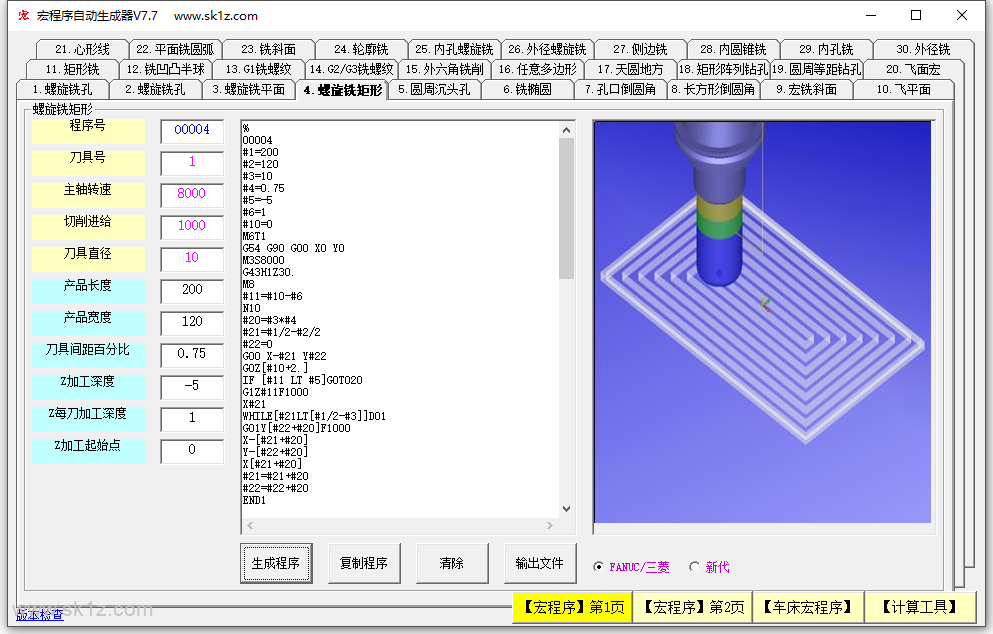Image resolution: width=993 pixels, height=634 pixels.
Task: Click the 刀具间距百分比 input showing 0.75
Action: click(x=192, y=354)
